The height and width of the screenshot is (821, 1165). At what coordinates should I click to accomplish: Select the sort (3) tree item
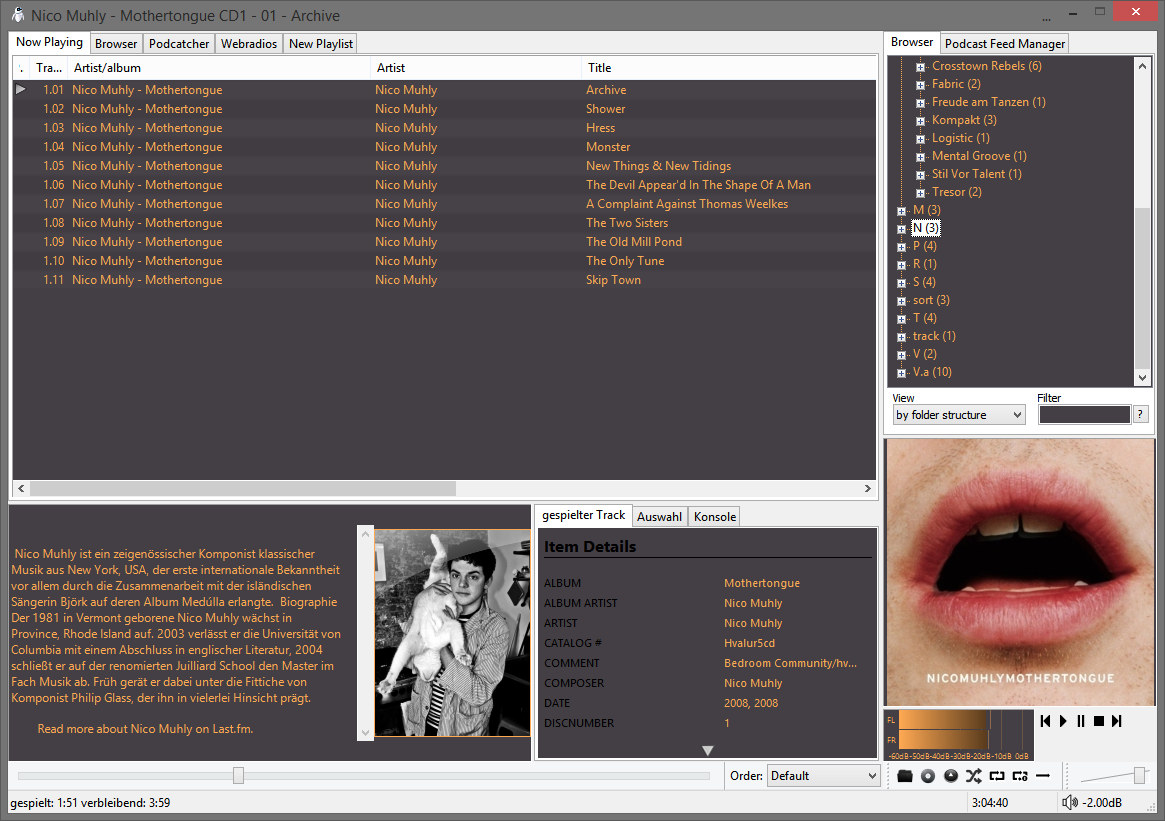tap(931, 300)
